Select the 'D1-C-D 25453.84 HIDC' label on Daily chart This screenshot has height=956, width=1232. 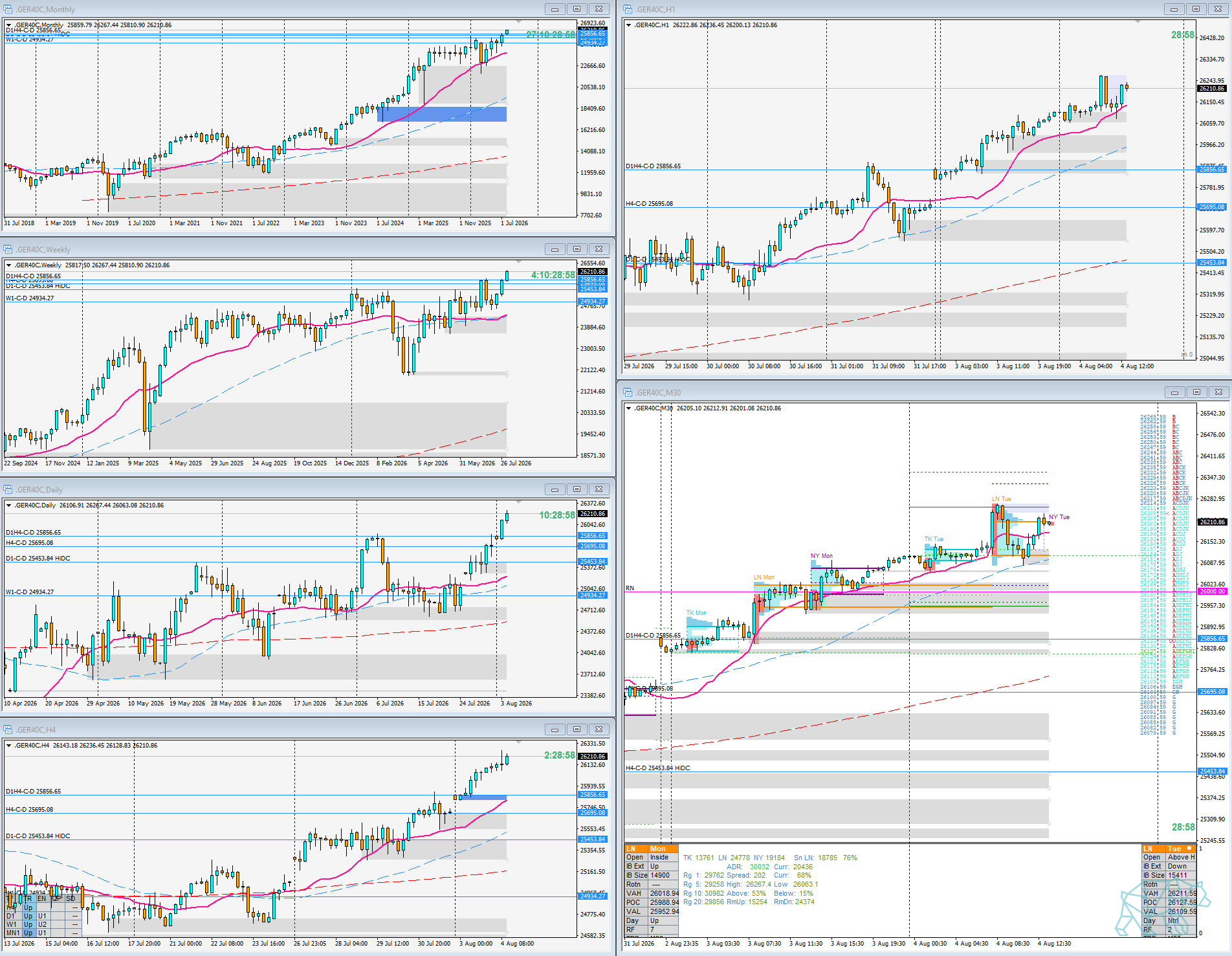(38, 559)
